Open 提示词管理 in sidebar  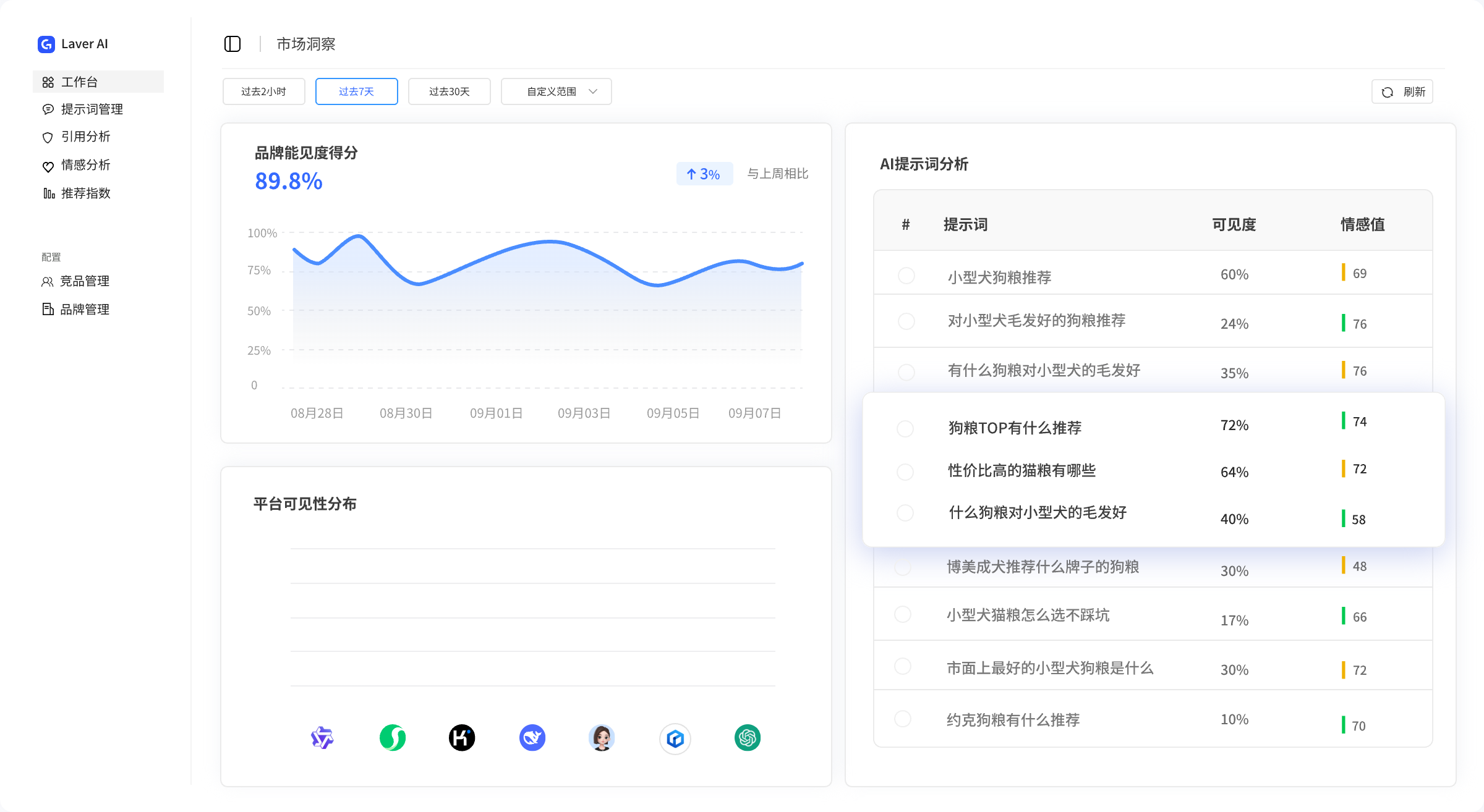[x=92, y=109]
